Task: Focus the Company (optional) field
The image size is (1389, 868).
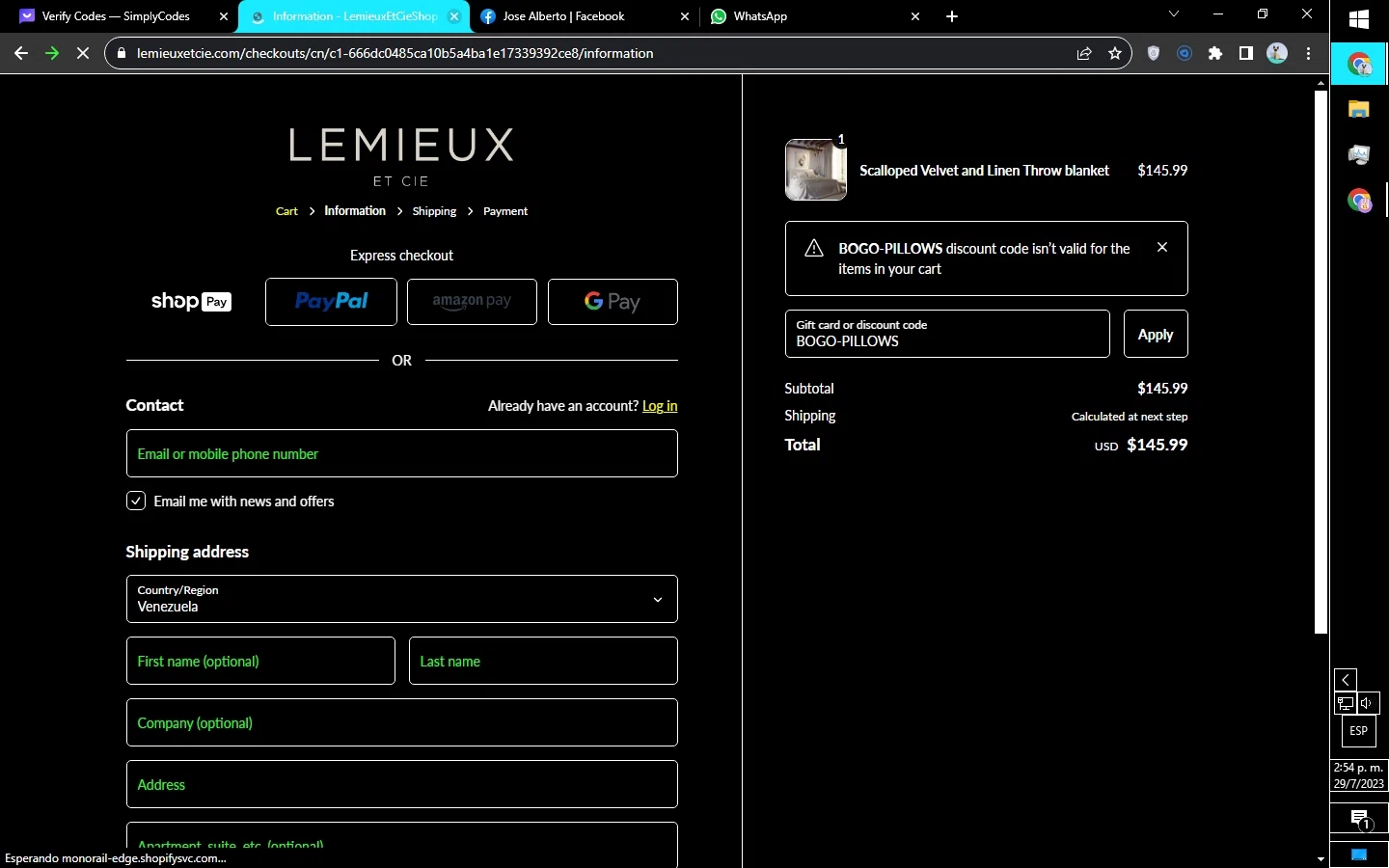Action: [x=401, y=722]
